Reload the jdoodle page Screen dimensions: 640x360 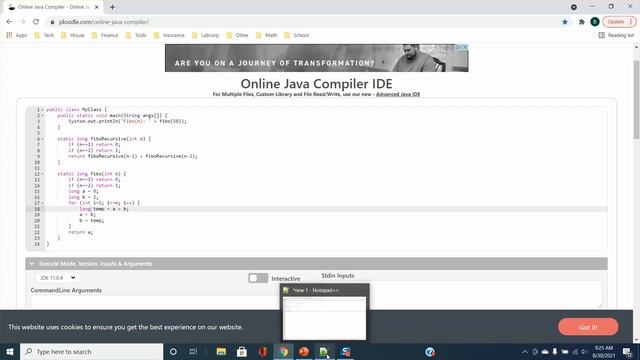pos(36,22)
